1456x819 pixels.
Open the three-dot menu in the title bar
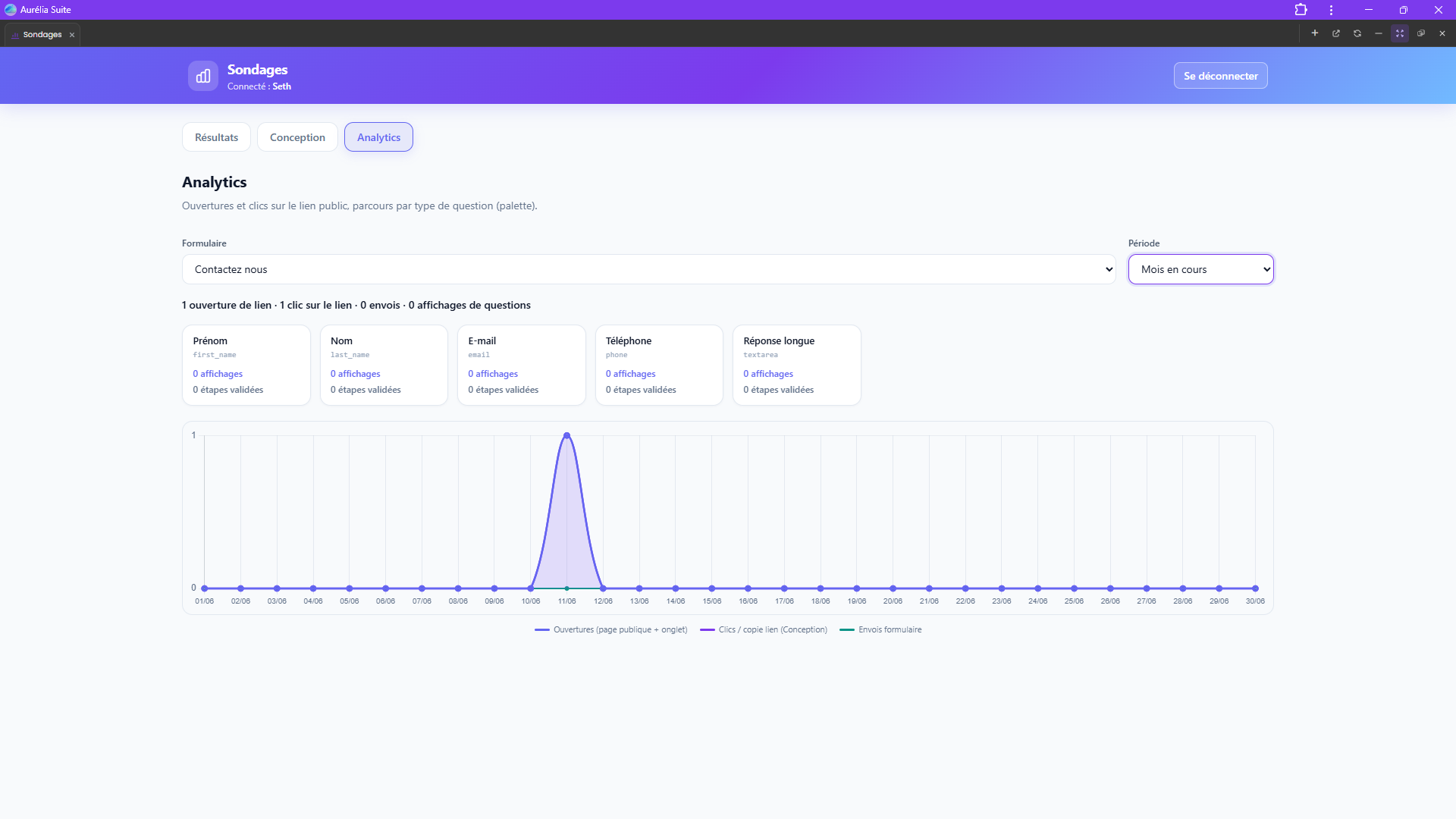(x=1331, y=10)
